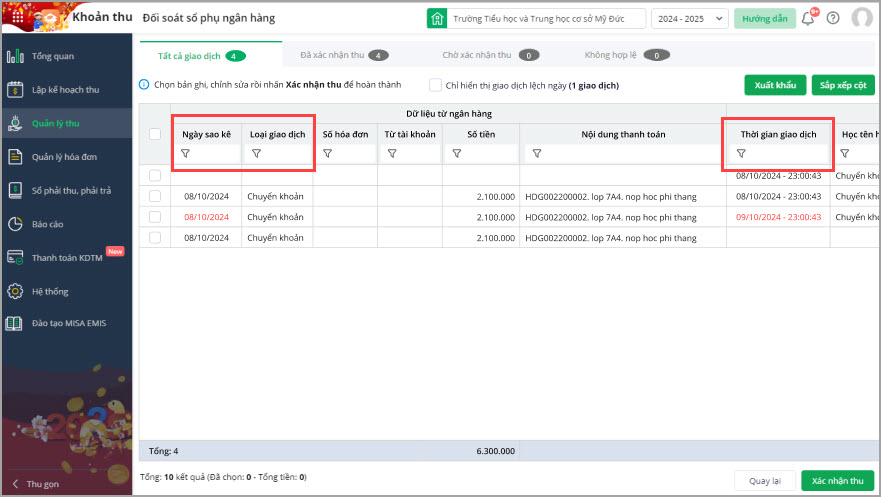Click the Số hóa đơn column header
881x497 pixels.
pos(345,134)
